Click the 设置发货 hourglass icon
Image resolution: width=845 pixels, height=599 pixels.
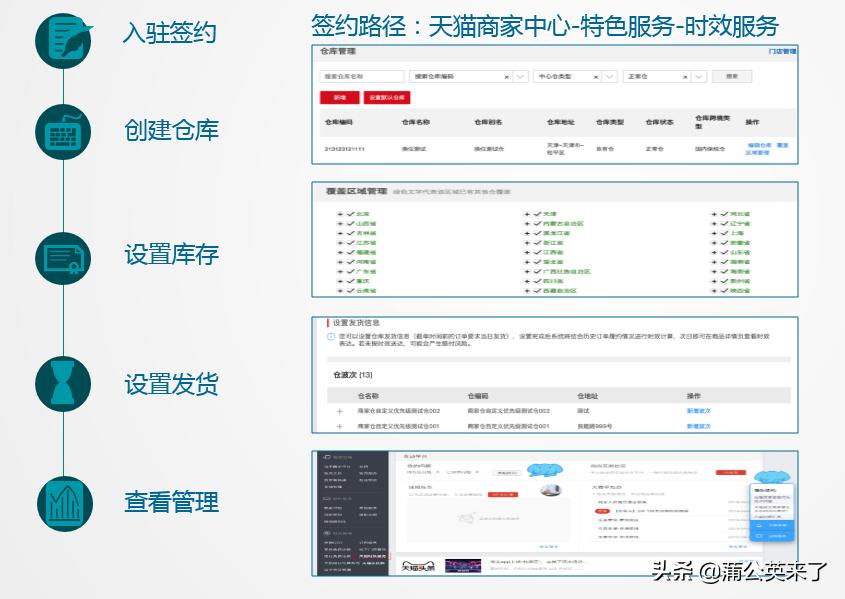point(62,382)
